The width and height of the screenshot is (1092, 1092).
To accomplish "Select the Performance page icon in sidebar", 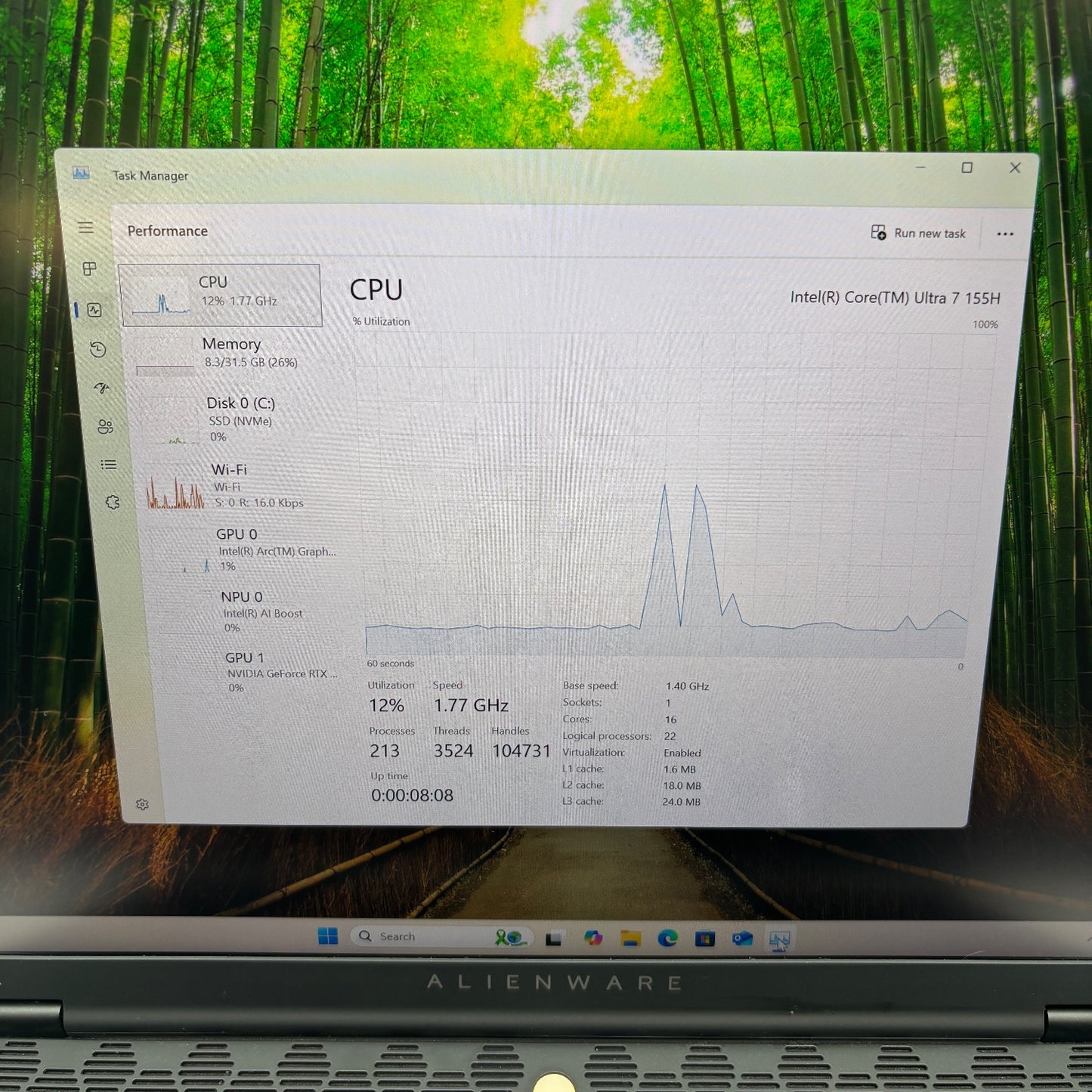I will 94,308.
